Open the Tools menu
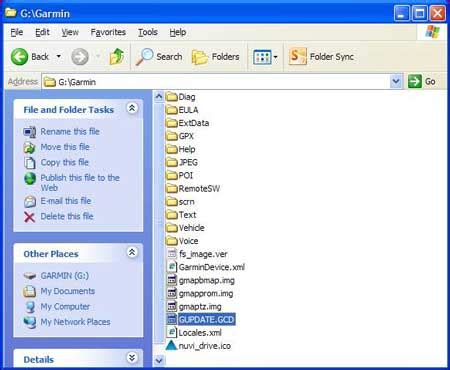Image resolution: width=450 pixels, height=370 pixels. (148, 32)
